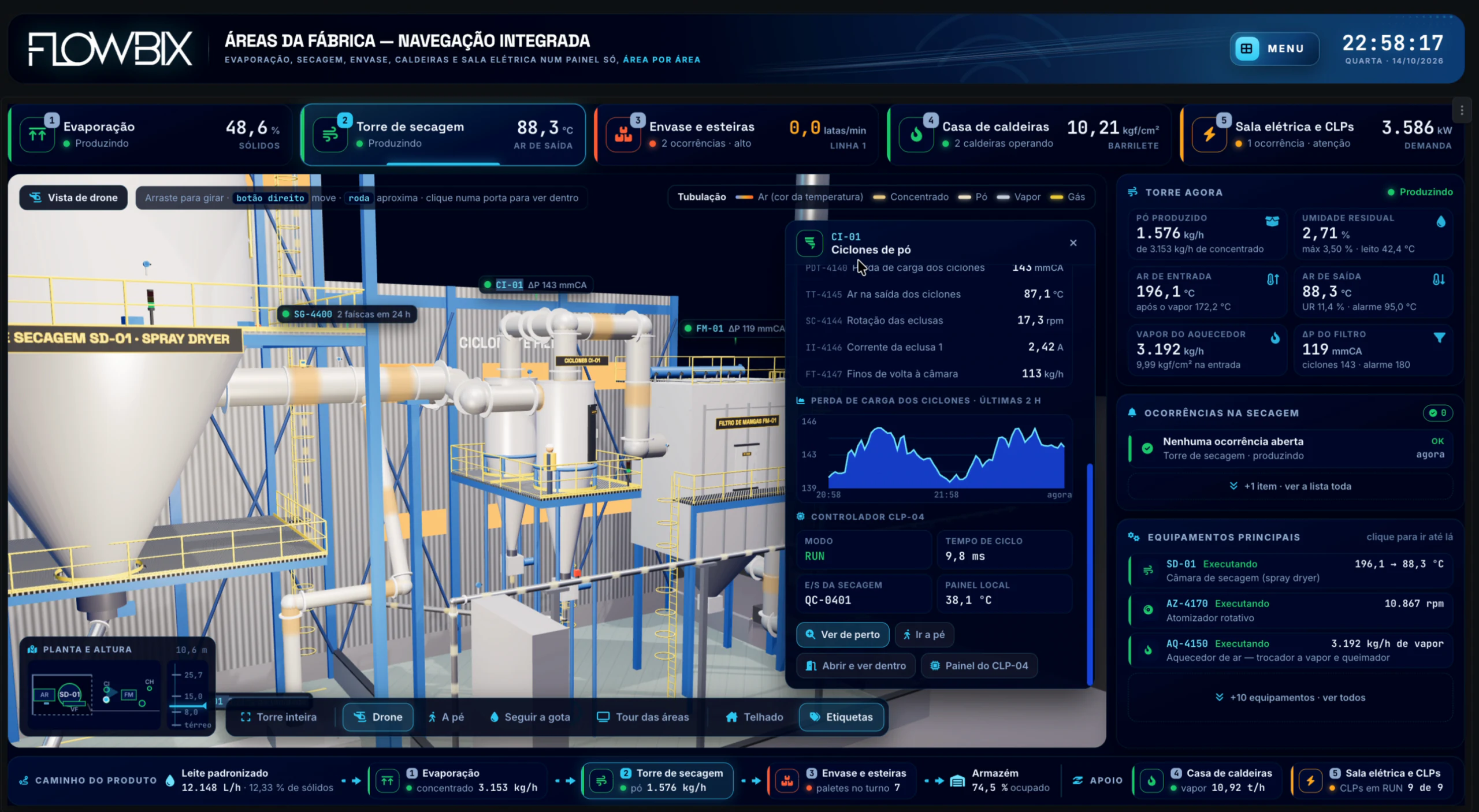Toggle the Etiquetas labels button
This screenshot has height=812, width=1479.
pyautogui.click(x=841, y=717)
